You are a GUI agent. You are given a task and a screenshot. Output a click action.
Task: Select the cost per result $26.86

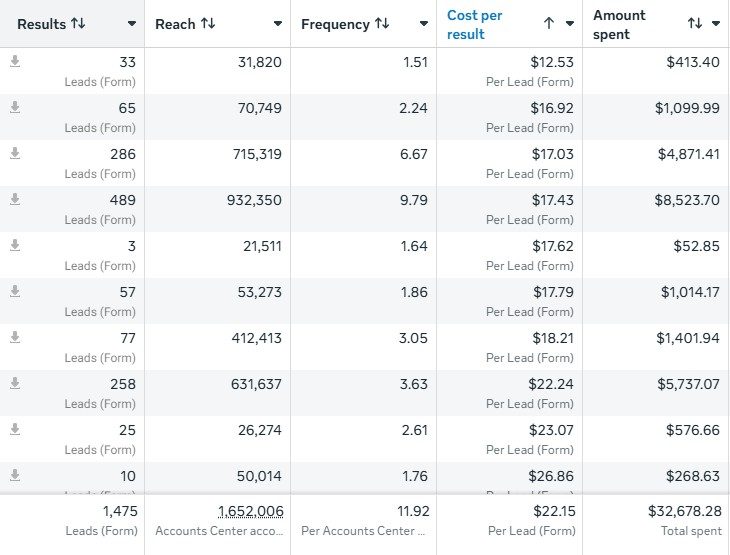[551, 476]
